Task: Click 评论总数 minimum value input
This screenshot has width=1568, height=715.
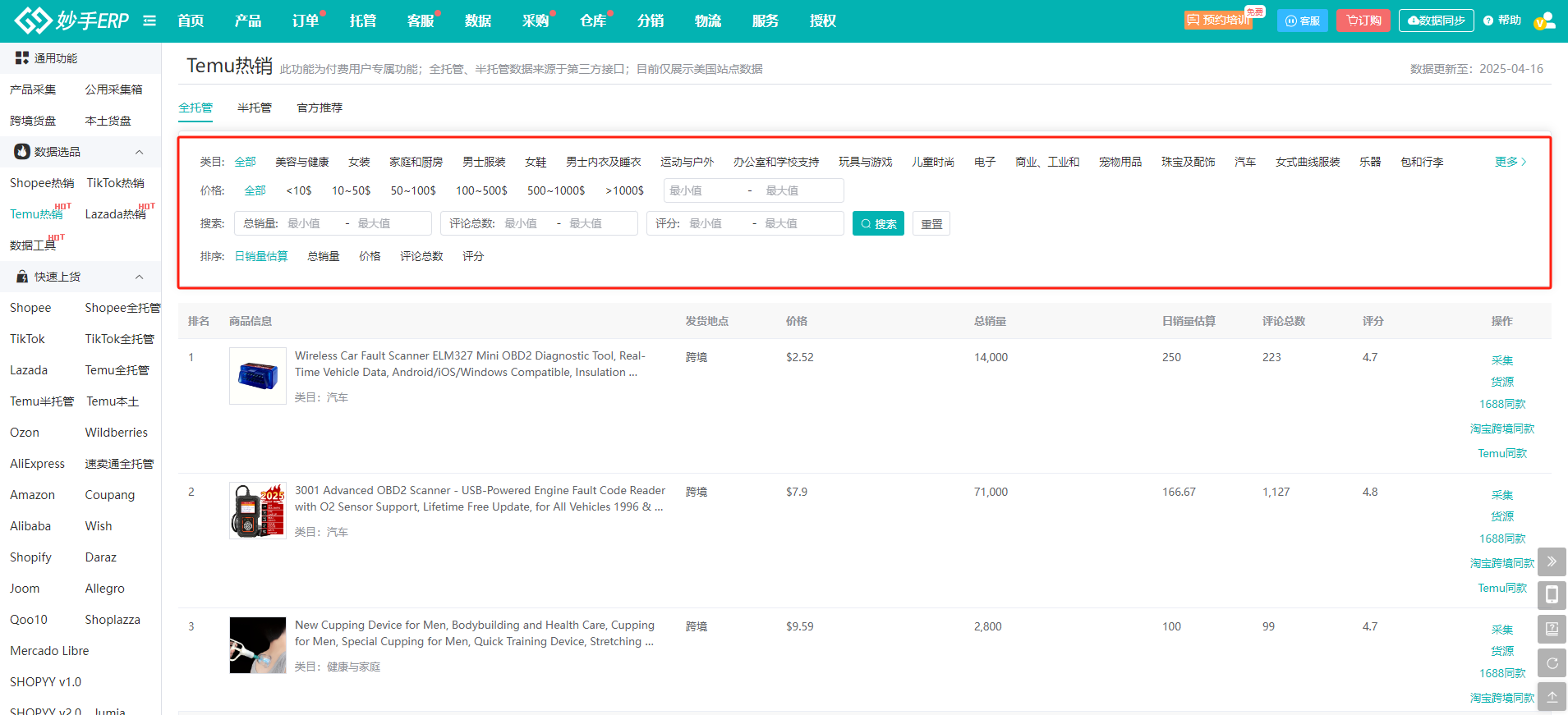Action: [x=526, y=223]
